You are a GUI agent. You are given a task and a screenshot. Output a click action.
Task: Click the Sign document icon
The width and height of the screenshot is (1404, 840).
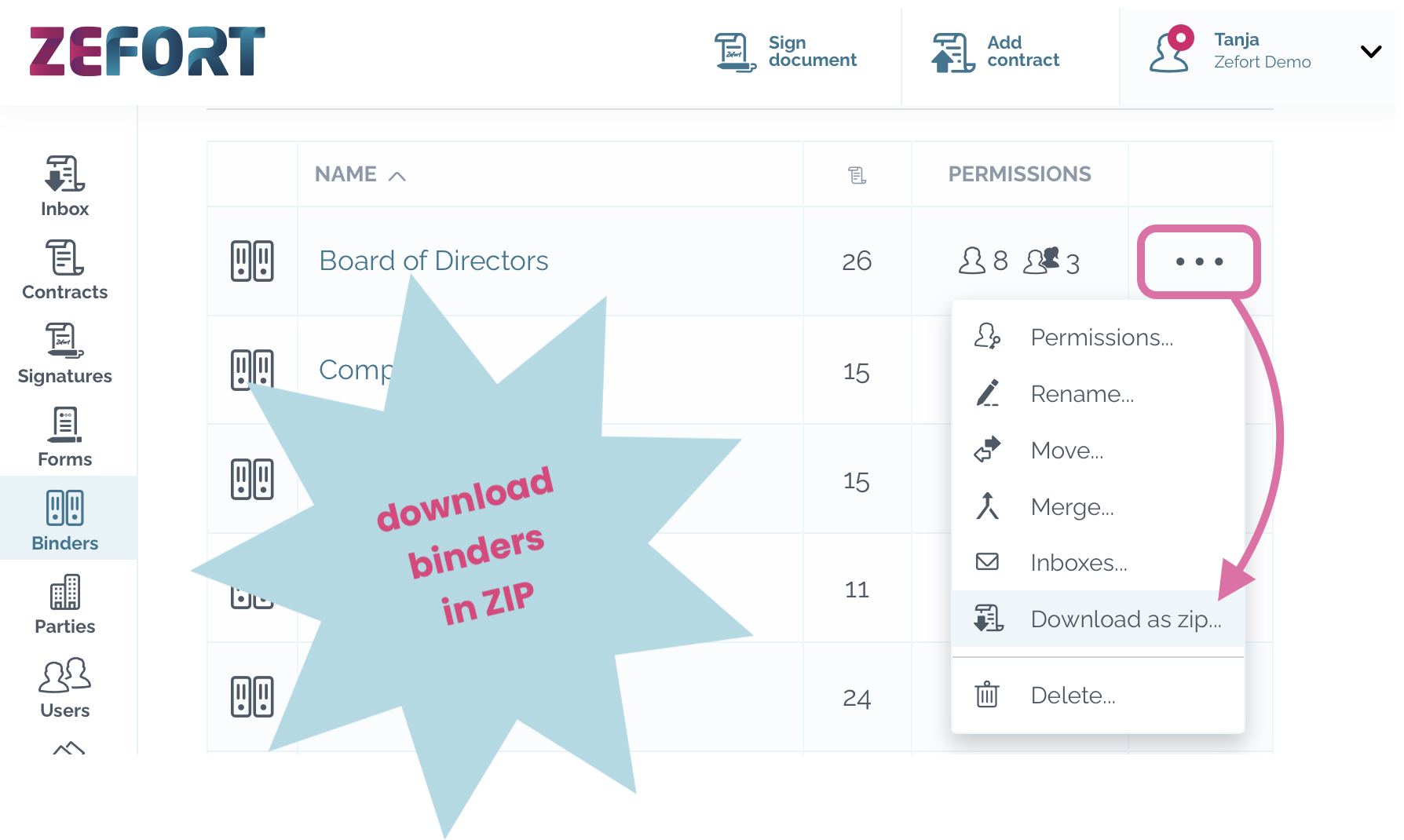coord(735,52)
